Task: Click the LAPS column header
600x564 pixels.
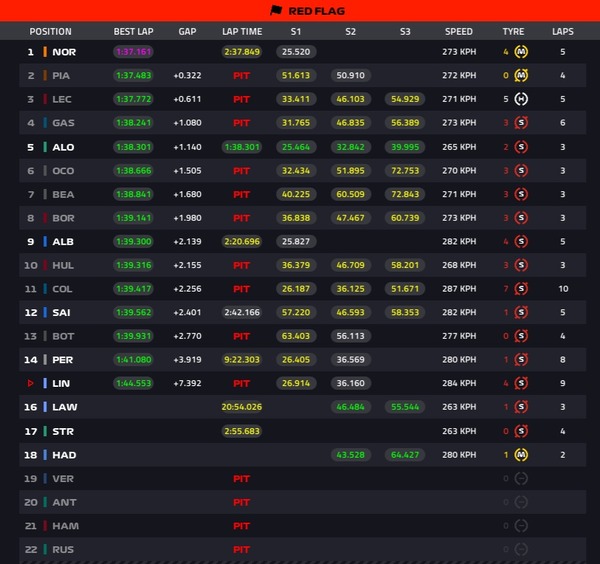Action: coord(563,32)
